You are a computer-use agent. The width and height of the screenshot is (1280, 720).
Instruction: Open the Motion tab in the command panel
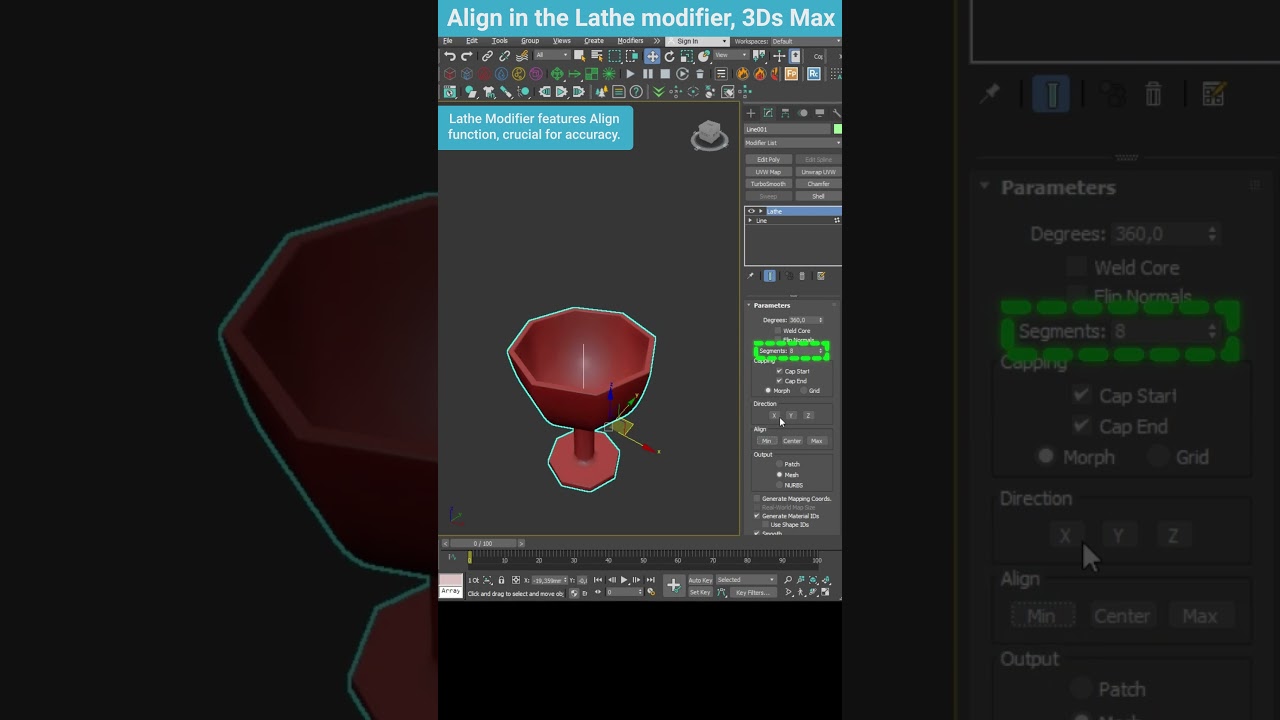click(x=802, y=113)
